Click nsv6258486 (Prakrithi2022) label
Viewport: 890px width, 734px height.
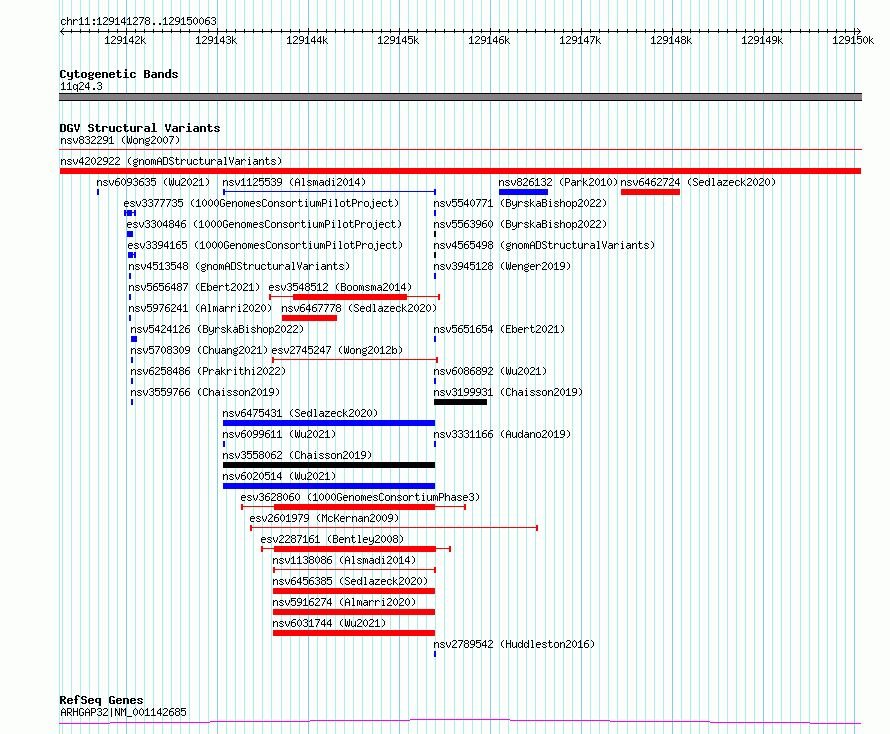208,371
